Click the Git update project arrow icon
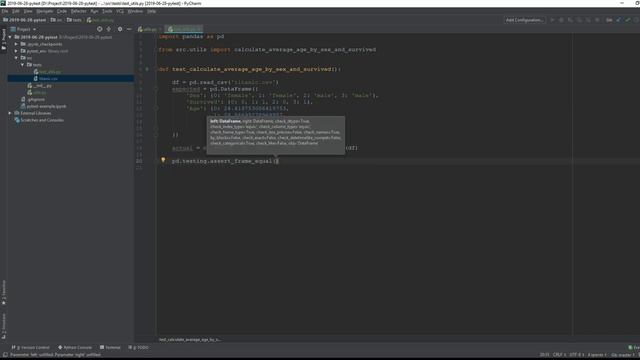The height and width of the screenshot is (360, 640). coord(619,20)
